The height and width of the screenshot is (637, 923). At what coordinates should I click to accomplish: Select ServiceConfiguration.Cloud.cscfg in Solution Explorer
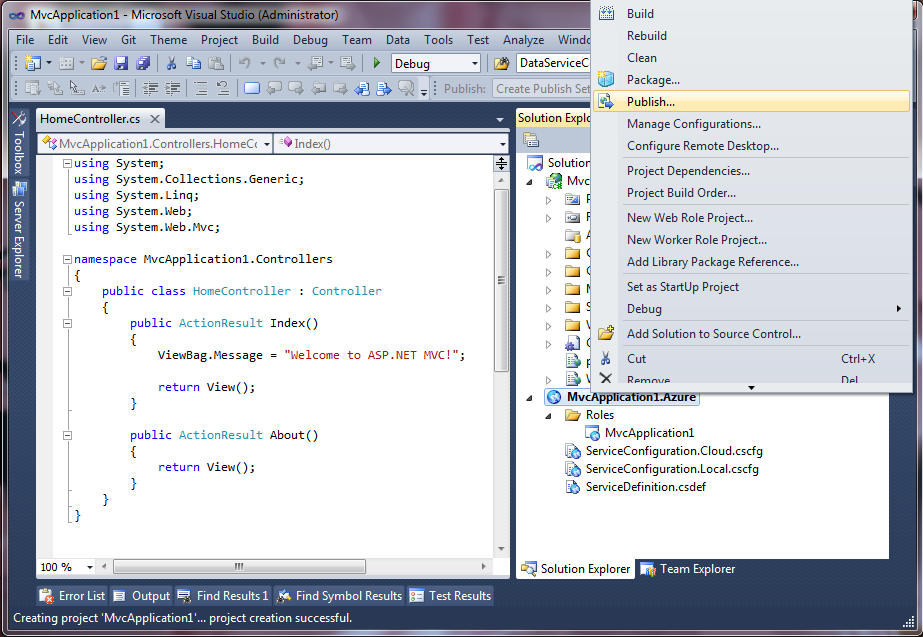coord(674,451)
